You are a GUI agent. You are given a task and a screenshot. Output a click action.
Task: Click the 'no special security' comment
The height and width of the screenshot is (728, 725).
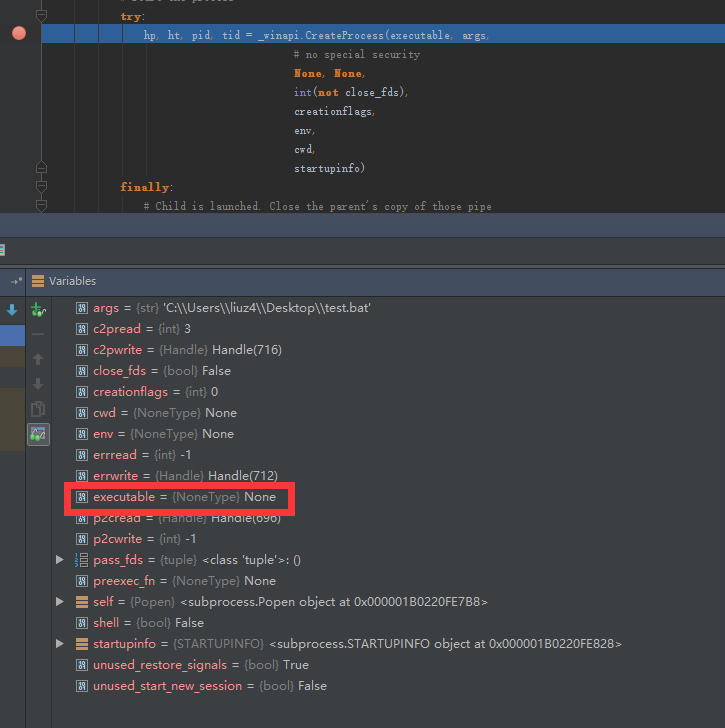(x=356, y=54)
